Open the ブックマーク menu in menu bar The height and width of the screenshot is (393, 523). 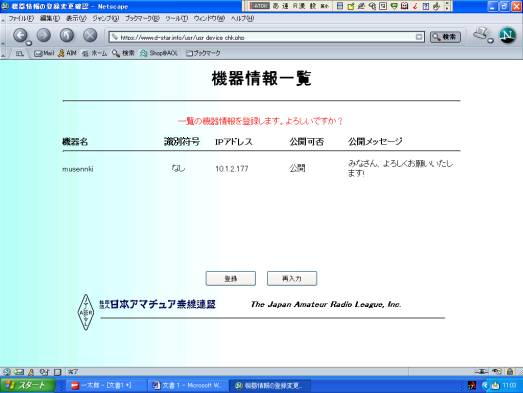pos(142,18)
